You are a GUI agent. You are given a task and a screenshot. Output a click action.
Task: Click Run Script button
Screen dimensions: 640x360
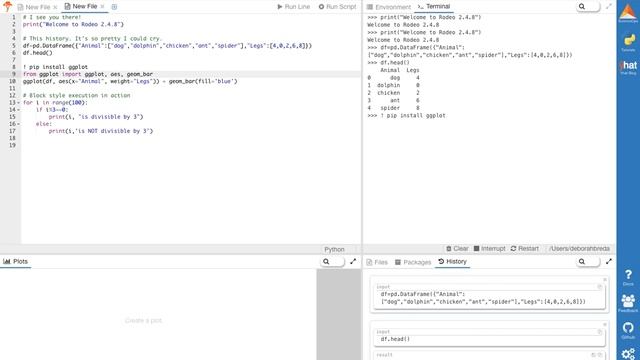pyautogui.click(x=337, y=7)
